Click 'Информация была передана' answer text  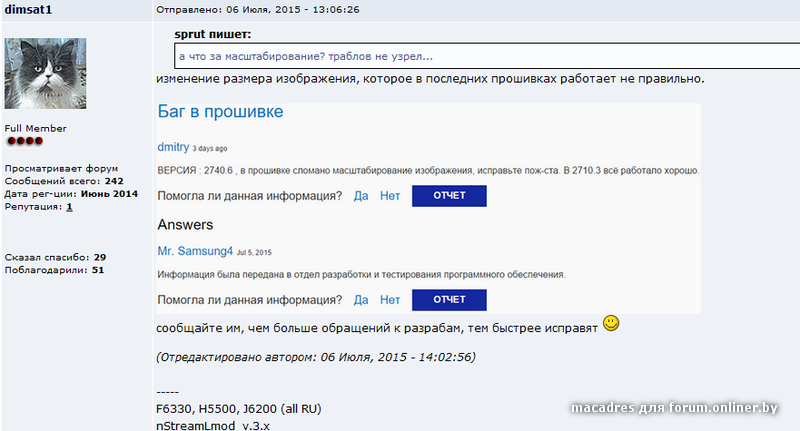click(x=361, y=274)
